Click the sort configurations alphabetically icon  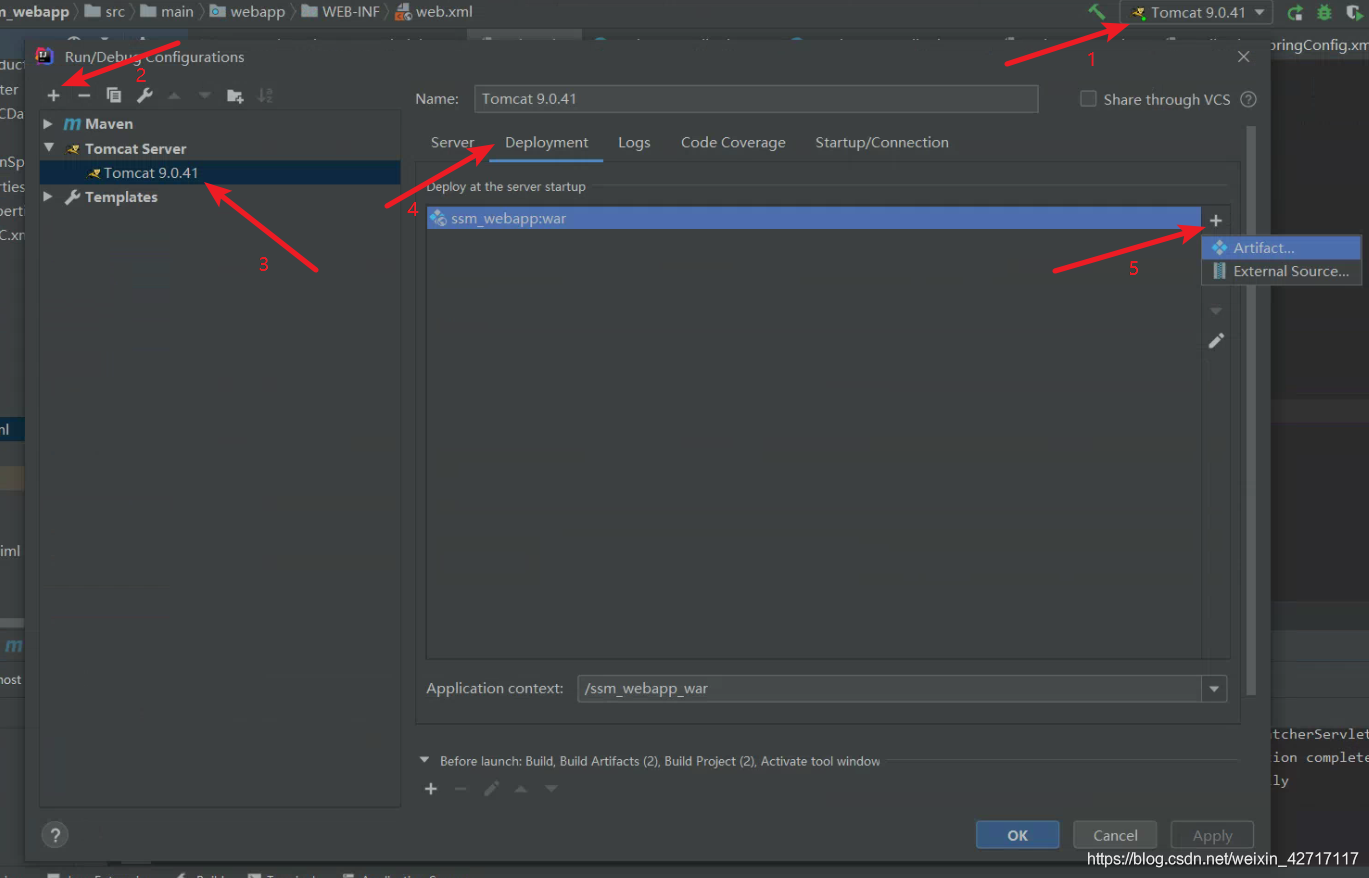pyautogui.click(x=265, y=96)
